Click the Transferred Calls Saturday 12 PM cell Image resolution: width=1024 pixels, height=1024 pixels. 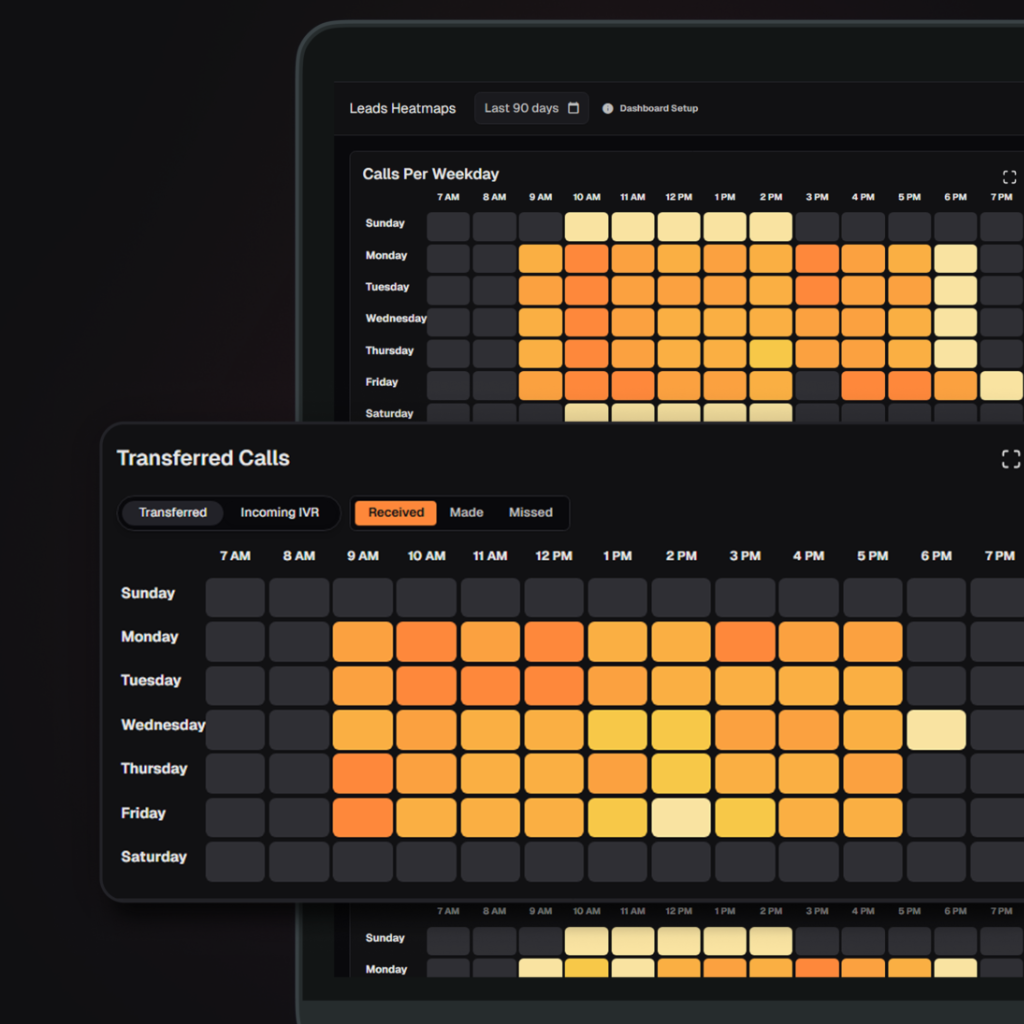[x=554, y=861]
